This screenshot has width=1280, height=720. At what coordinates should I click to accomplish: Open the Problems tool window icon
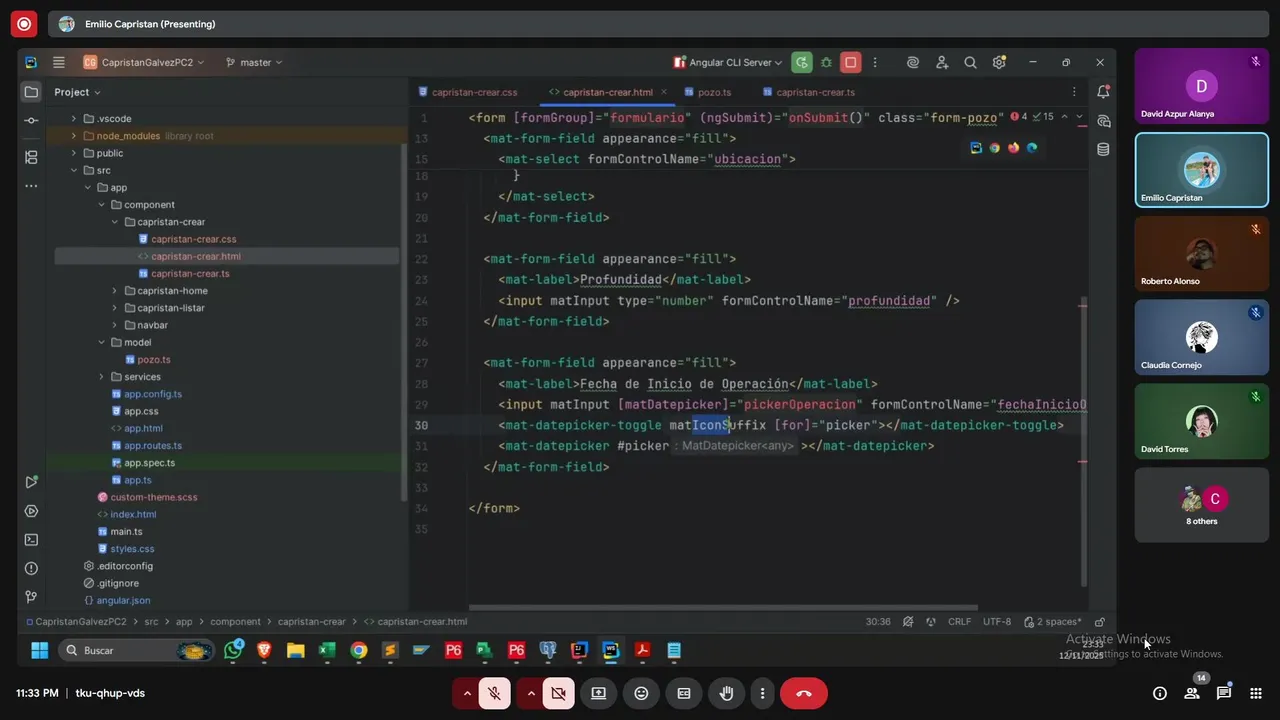pyautogui.click(x=31, y=569)
